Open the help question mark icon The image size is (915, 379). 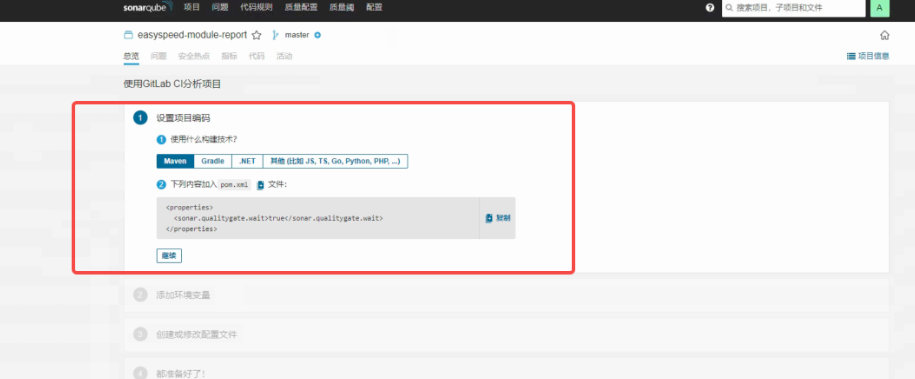710,8
